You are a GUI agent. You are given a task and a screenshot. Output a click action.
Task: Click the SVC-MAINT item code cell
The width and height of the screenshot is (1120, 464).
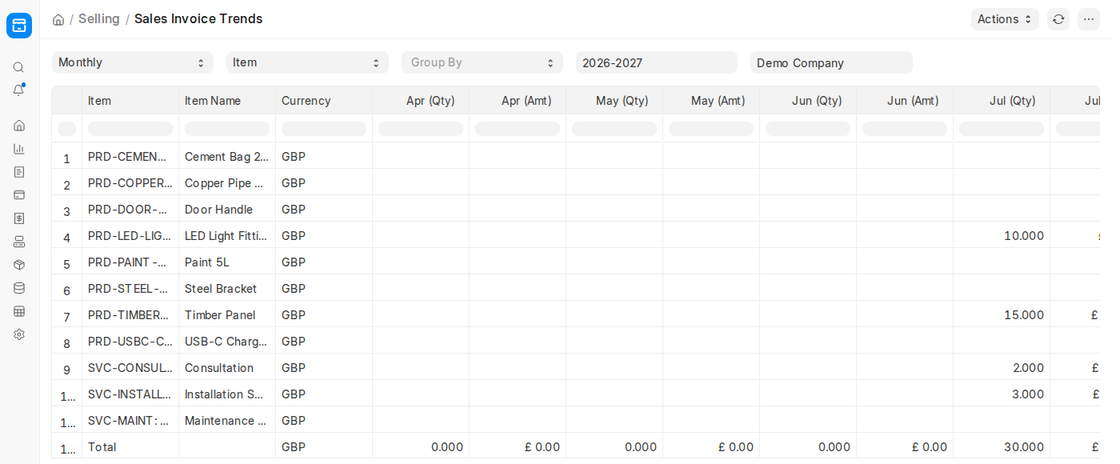[x=130, y=420]
